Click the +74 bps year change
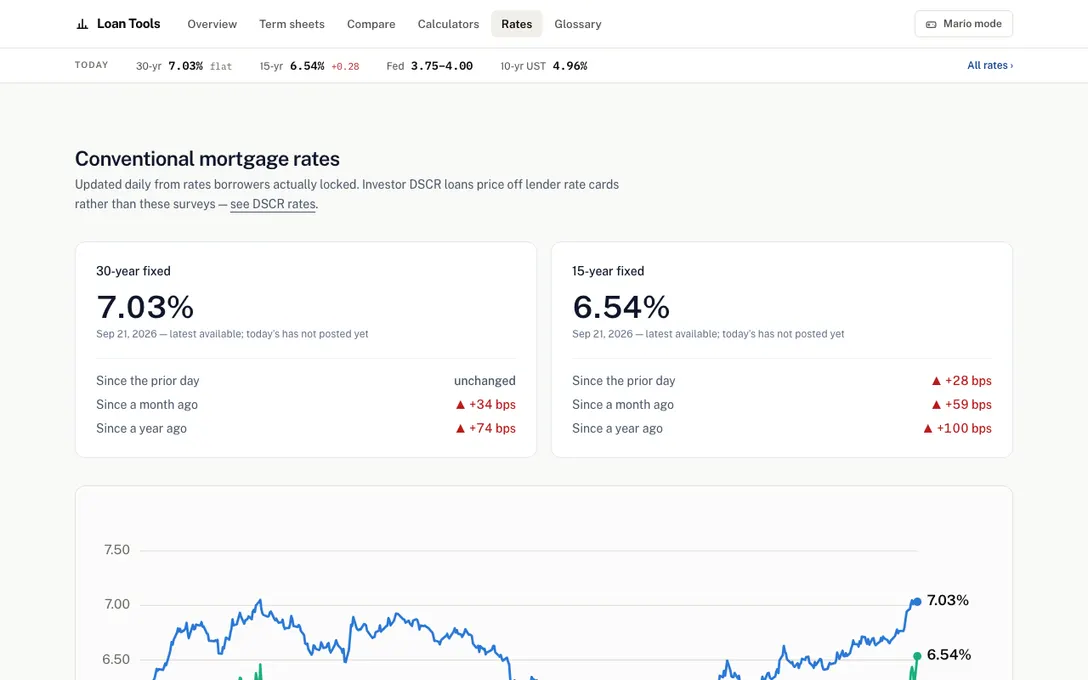 click(492, 428)
